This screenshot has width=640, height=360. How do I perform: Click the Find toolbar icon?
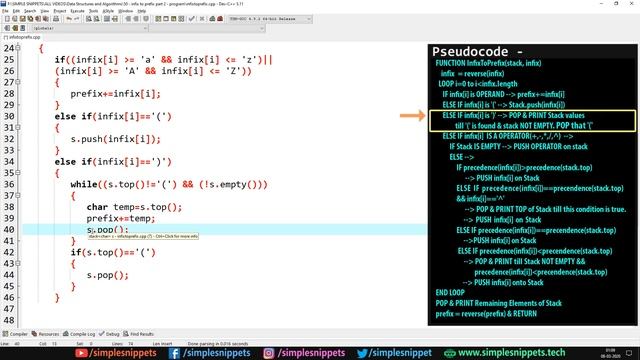pyautogui.click(x=89, y=19)
